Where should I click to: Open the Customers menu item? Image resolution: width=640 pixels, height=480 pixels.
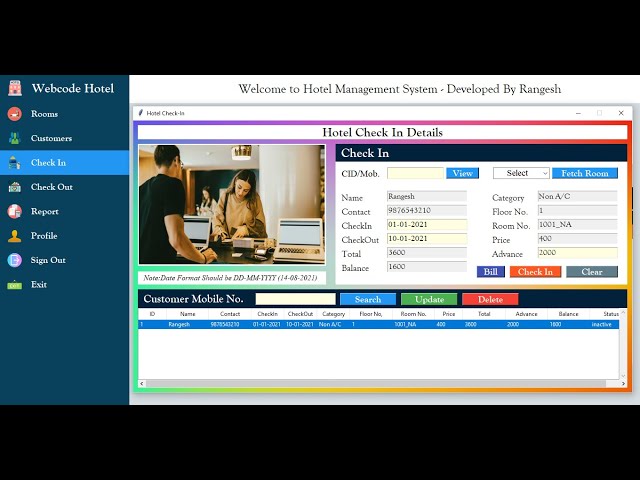coord(51,138)
